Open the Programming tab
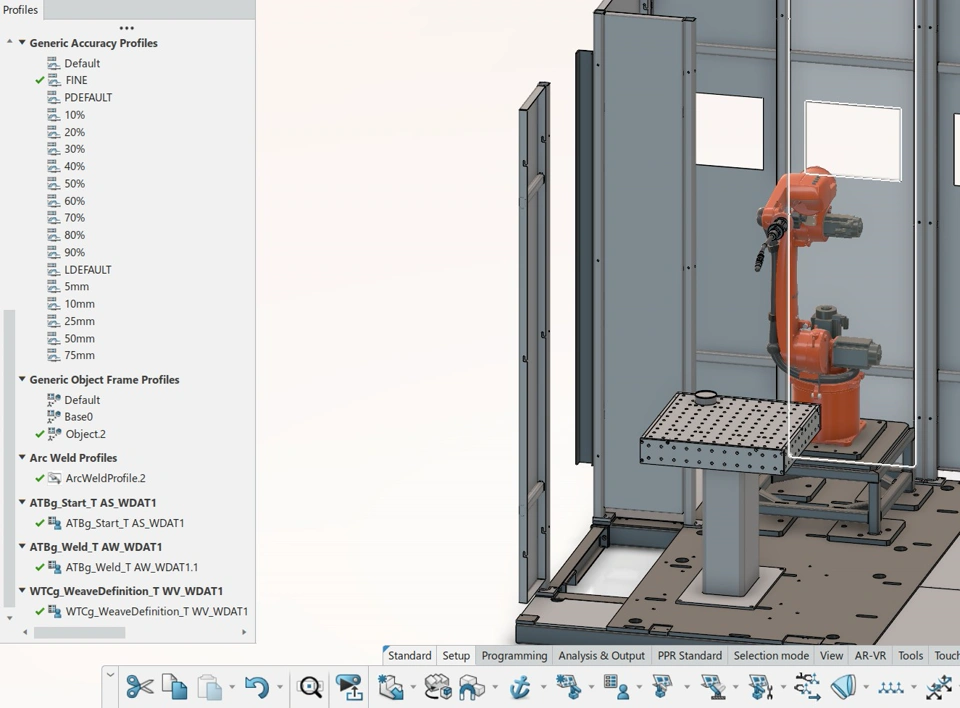 point(514,655)
